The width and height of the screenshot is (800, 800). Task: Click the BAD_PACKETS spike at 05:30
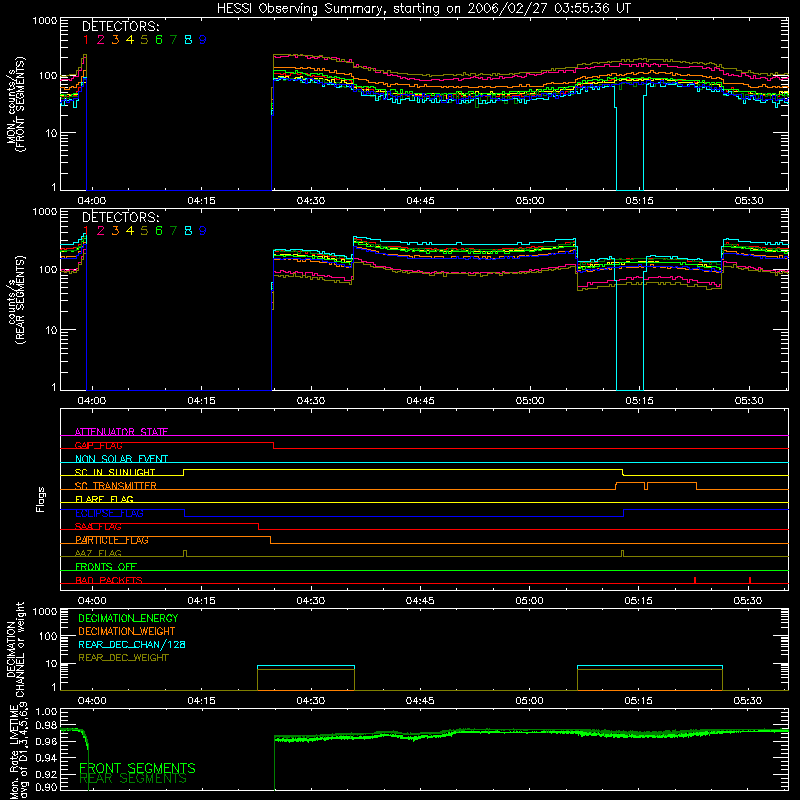(749, 580)
